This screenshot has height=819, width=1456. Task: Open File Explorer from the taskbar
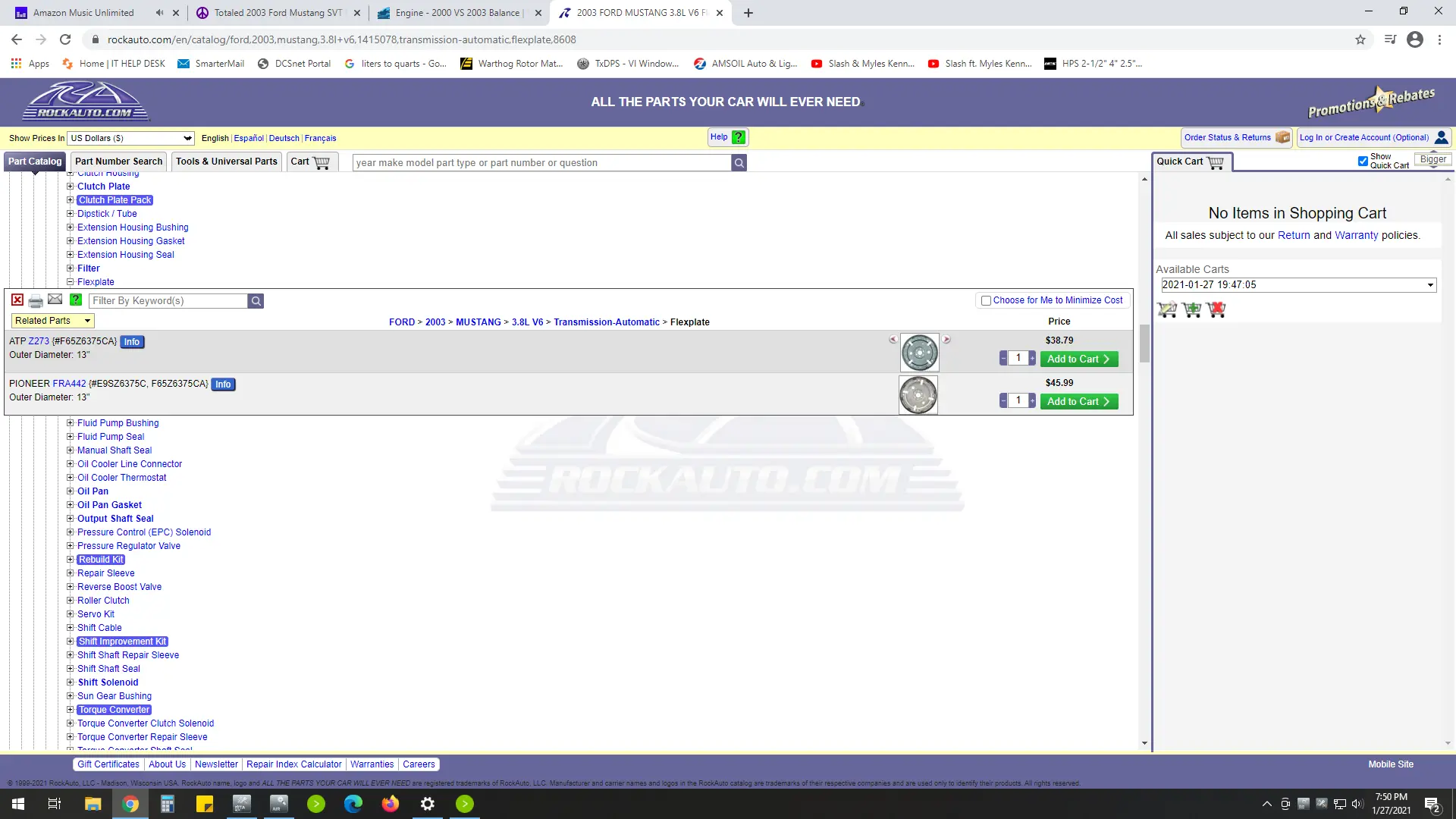point(93,804)
